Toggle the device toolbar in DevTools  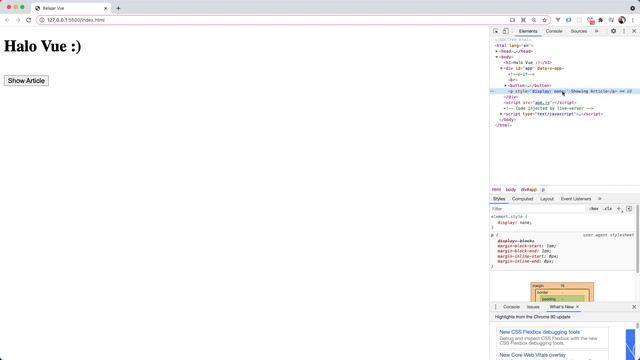point(505,31)
